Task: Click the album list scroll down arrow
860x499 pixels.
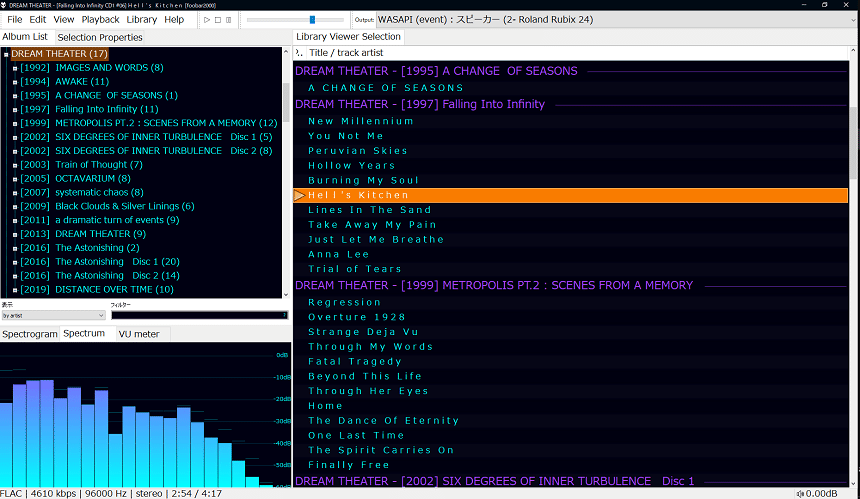Action: [286, 294]
